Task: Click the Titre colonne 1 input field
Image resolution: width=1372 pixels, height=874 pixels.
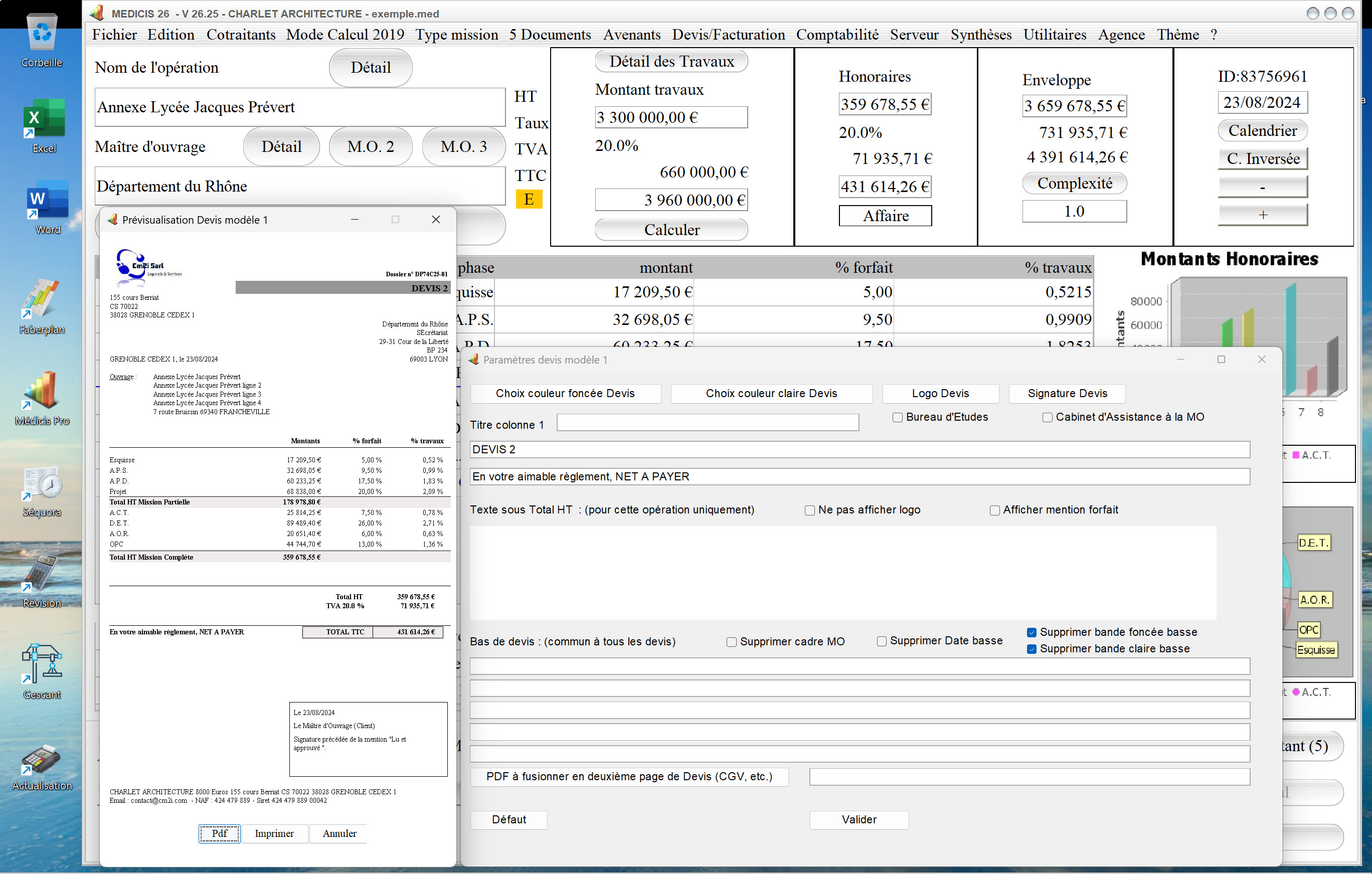Action: tap(708, 422)
